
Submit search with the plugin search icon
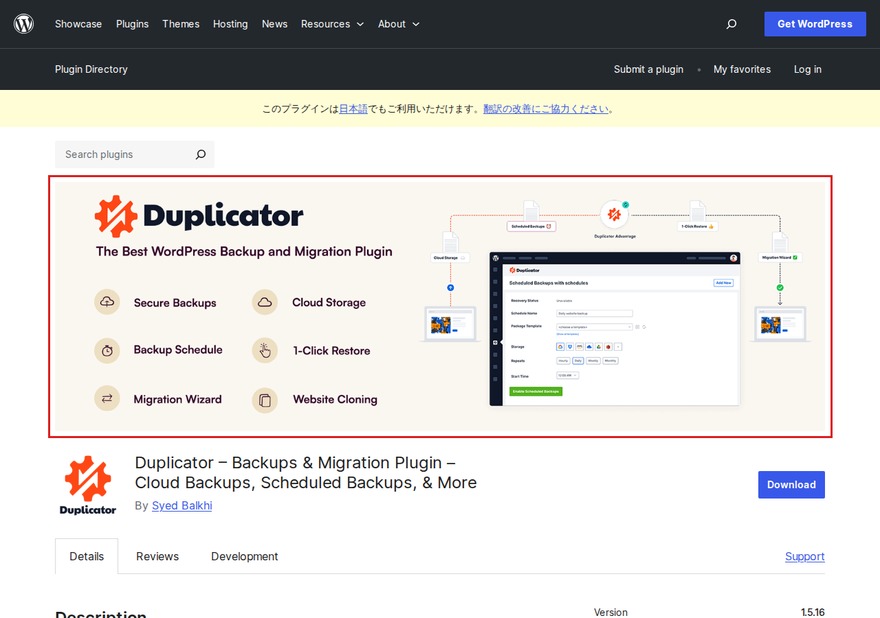(200, 154)
